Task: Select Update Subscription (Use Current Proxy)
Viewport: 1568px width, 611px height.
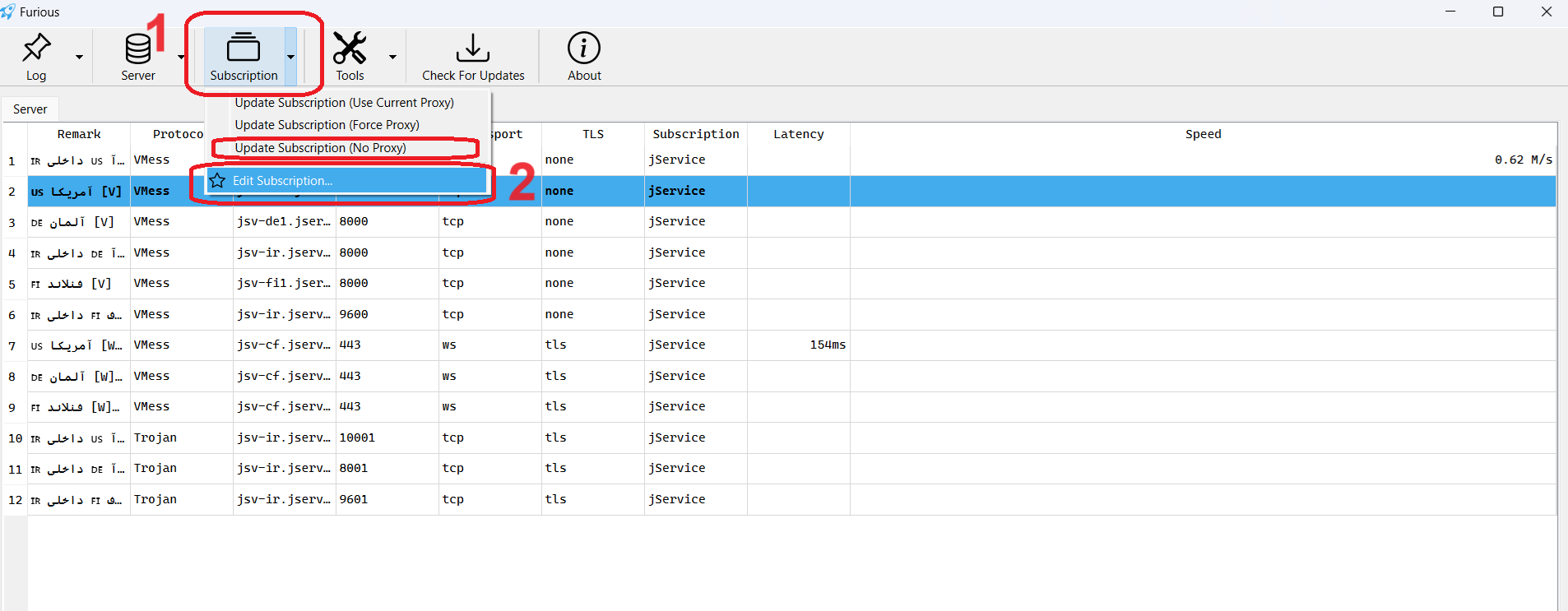Action: pyautogui.click(x=344, y=103)
